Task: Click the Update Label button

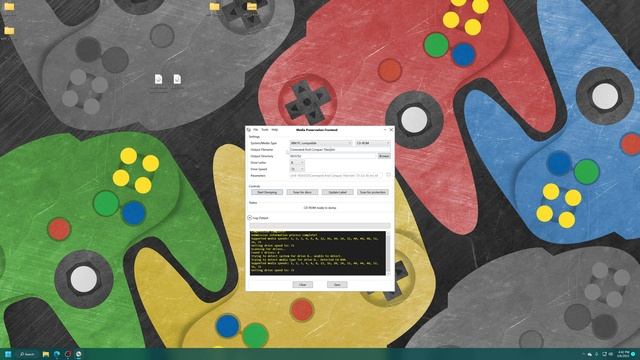Action: pos(337,192)
